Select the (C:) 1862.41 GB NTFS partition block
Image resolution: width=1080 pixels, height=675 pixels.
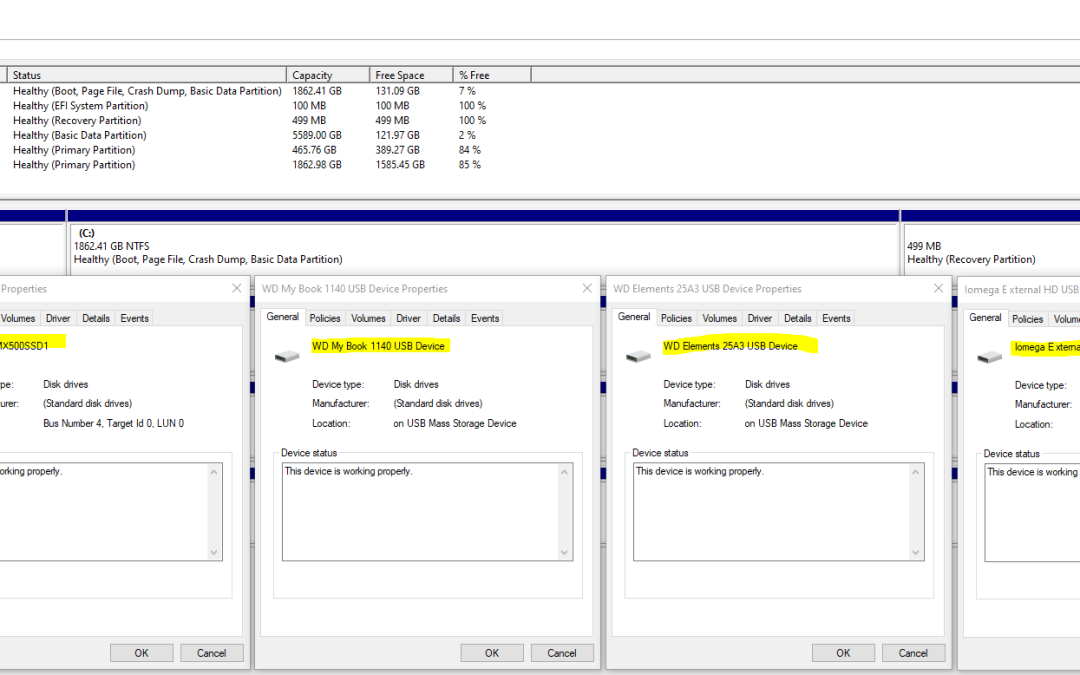(484, 248)
